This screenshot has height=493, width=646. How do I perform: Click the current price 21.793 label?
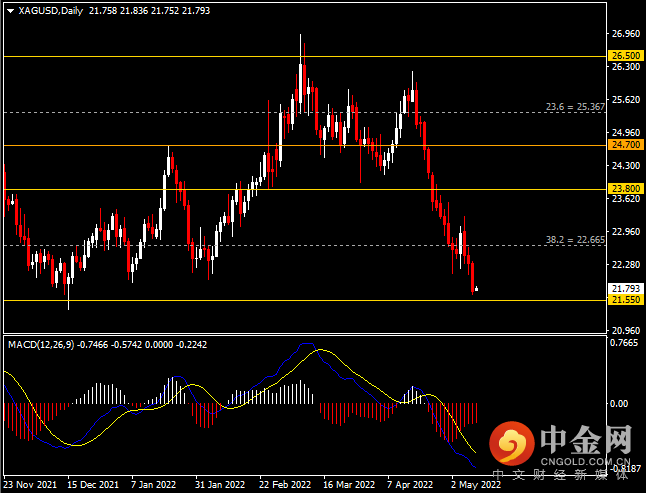pos(626,289)
